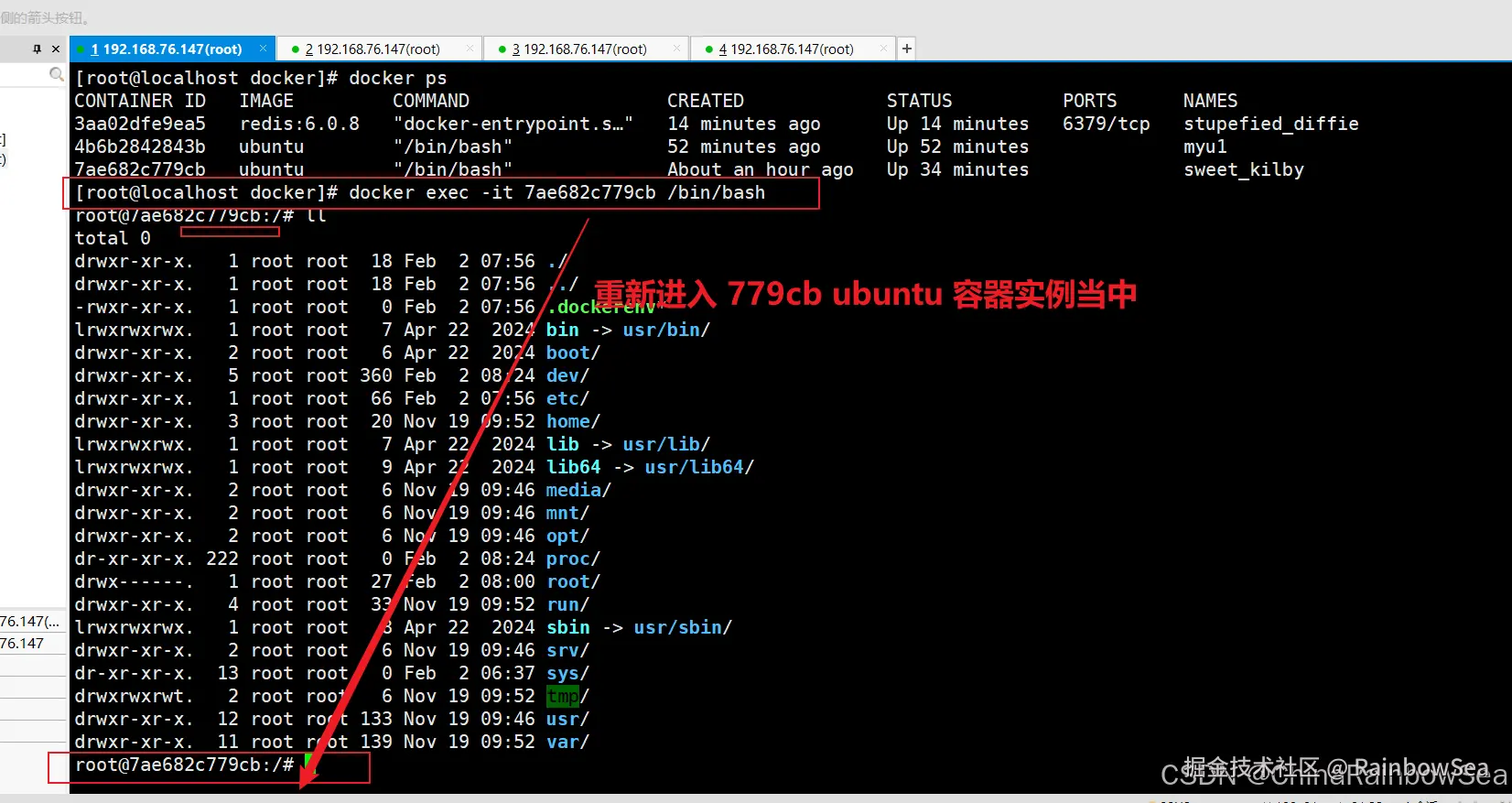Image resolution: width=1512 pixels, height=803 pixels.
Task: Click container ID '4b6b2842843b'
Action: coord(140,146)
